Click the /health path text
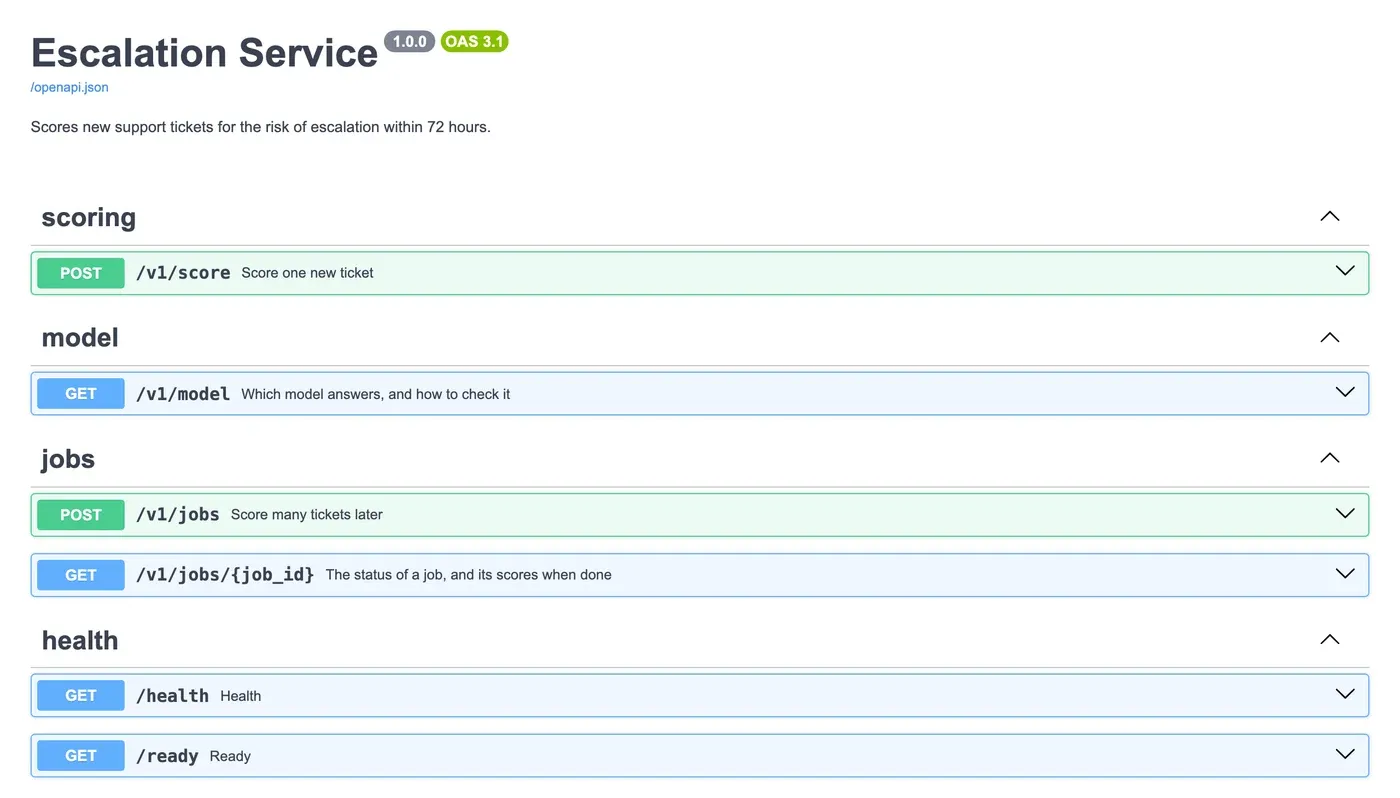 172,696
